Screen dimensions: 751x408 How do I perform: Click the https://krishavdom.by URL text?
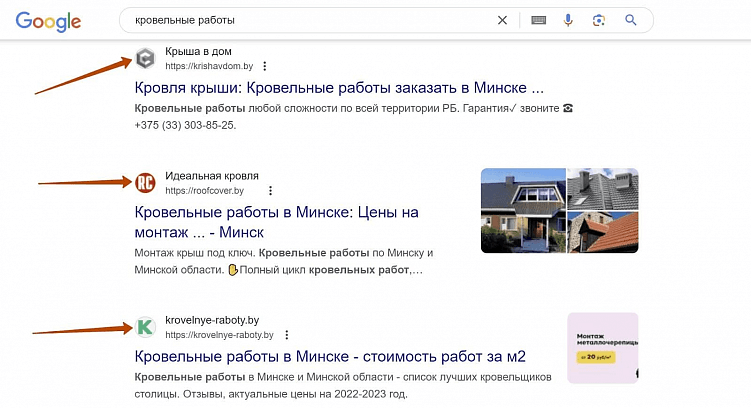coord(209,66)
